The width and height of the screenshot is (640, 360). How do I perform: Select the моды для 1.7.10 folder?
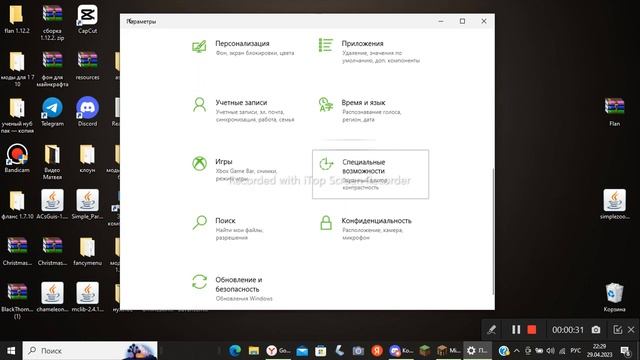click(x=17, y=69)
